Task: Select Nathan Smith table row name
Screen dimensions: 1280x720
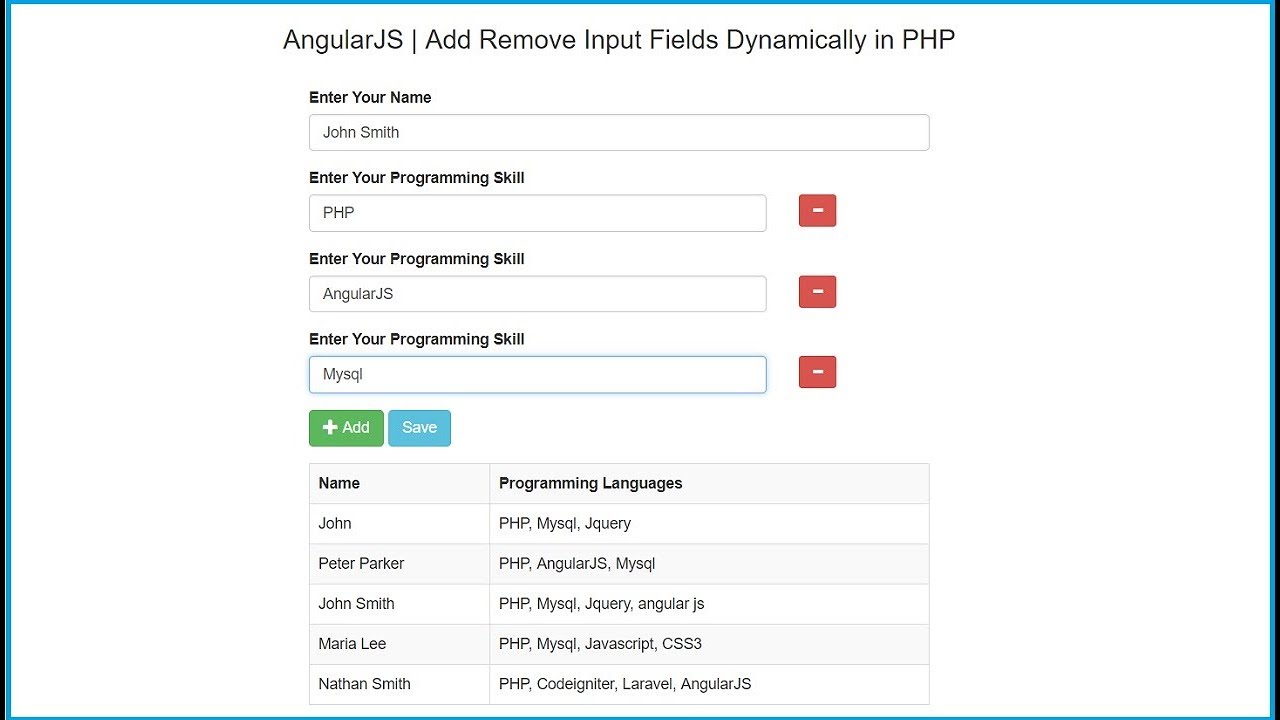Action: [364, 684]
